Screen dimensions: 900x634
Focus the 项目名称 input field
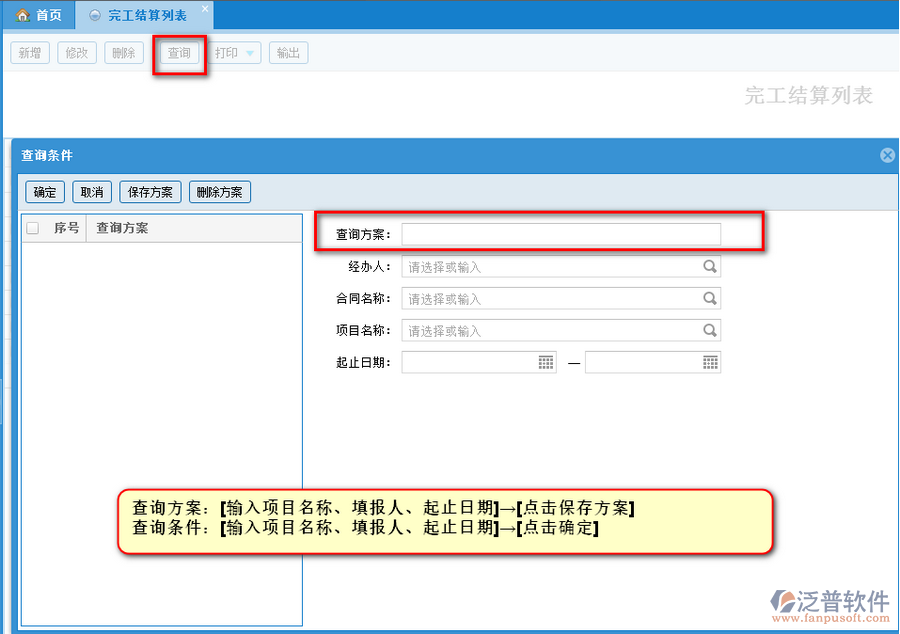pyautogui.click(x=561, y=330)
